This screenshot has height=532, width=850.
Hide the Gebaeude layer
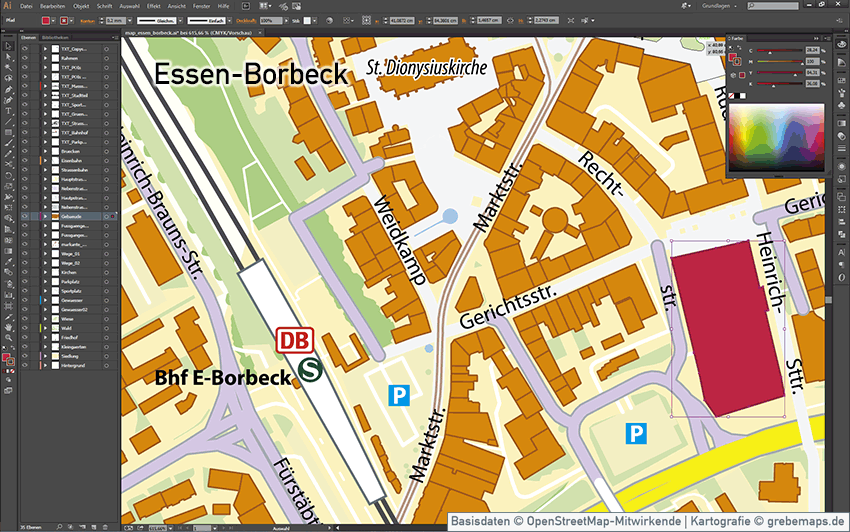coord(25,216)
